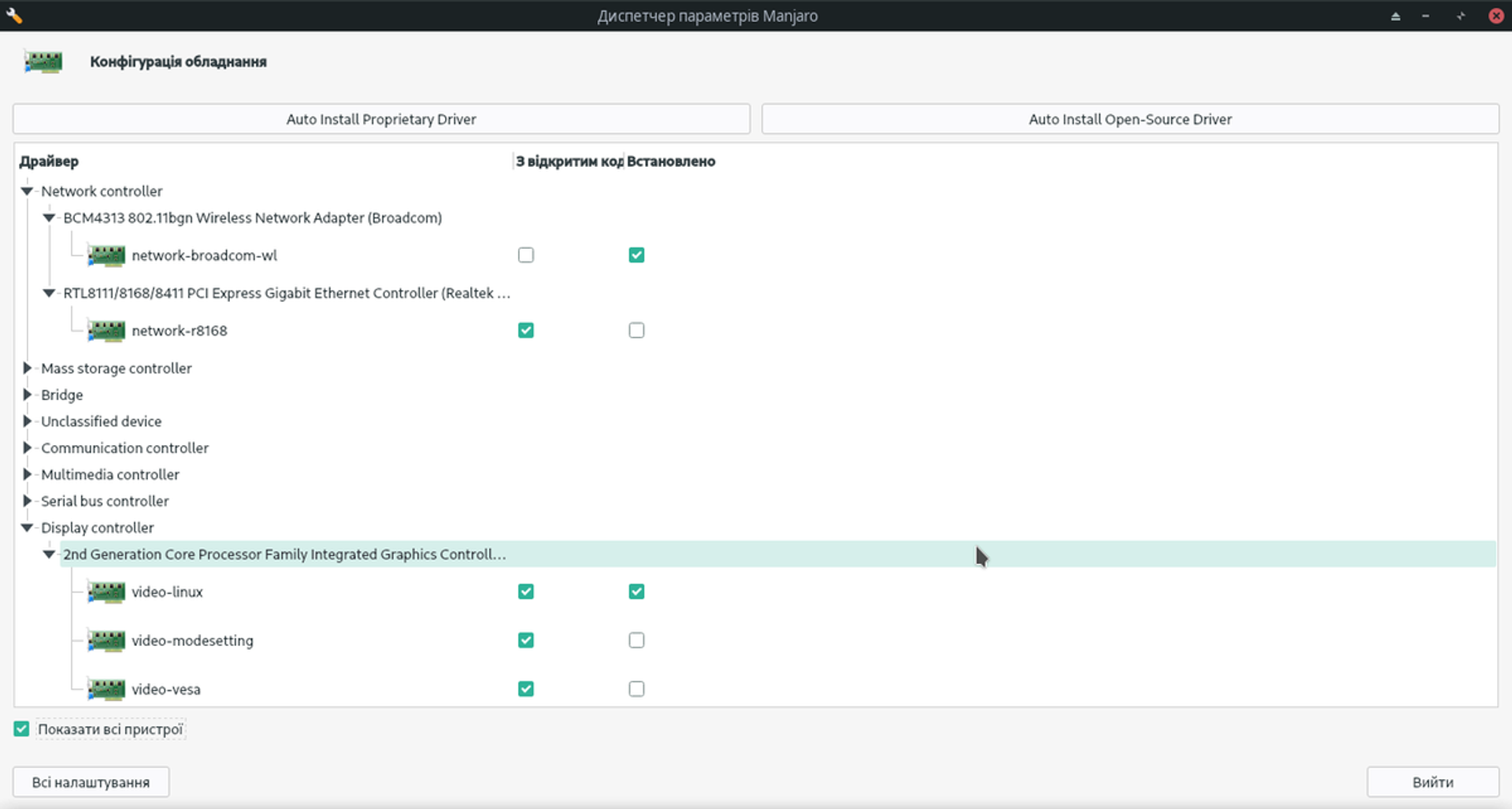Click Auto Install Open-Source Driver button

coord(1130,119)
